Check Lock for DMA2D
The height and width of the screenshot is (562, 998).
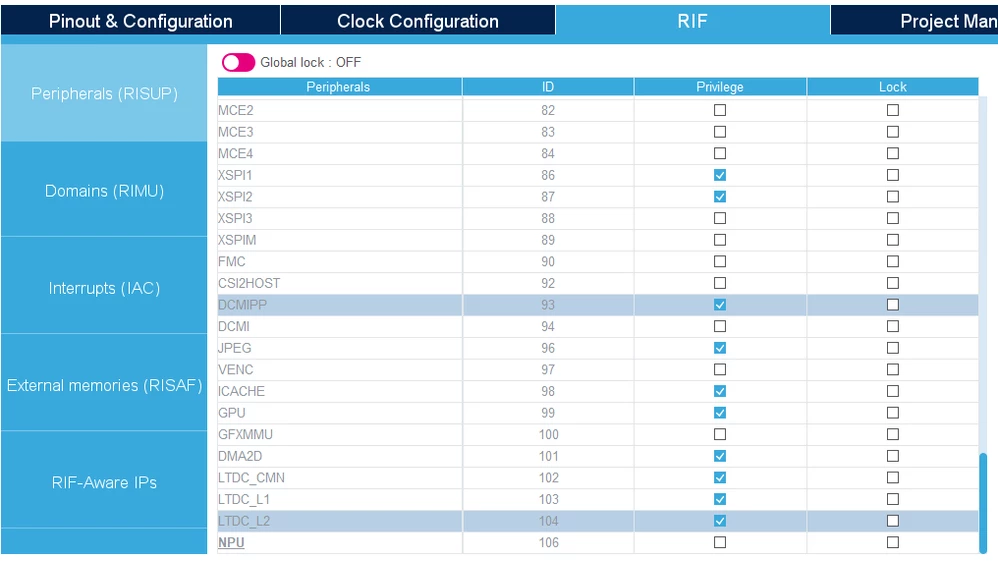click(893, 456)
